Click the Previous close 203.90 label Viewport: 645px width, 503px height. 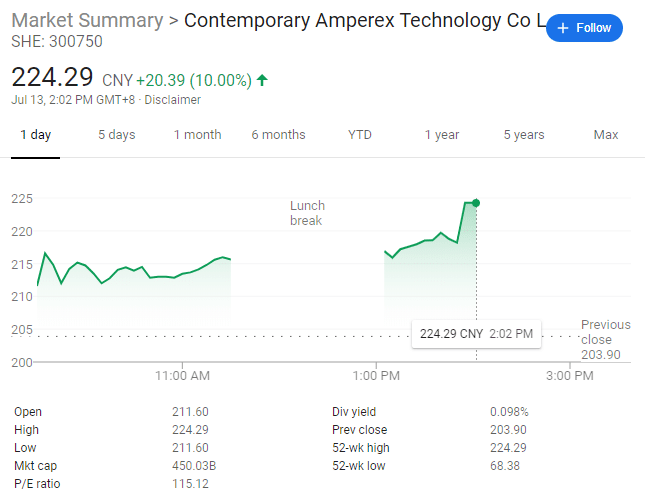[605, 339]
